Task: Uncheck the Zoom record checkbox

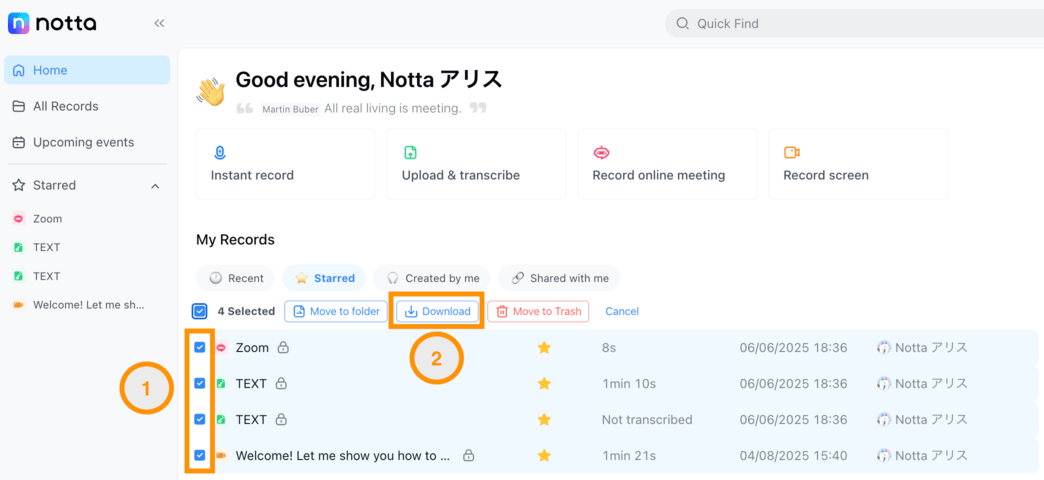Action: pyautogui.click(x=199, y=347)
